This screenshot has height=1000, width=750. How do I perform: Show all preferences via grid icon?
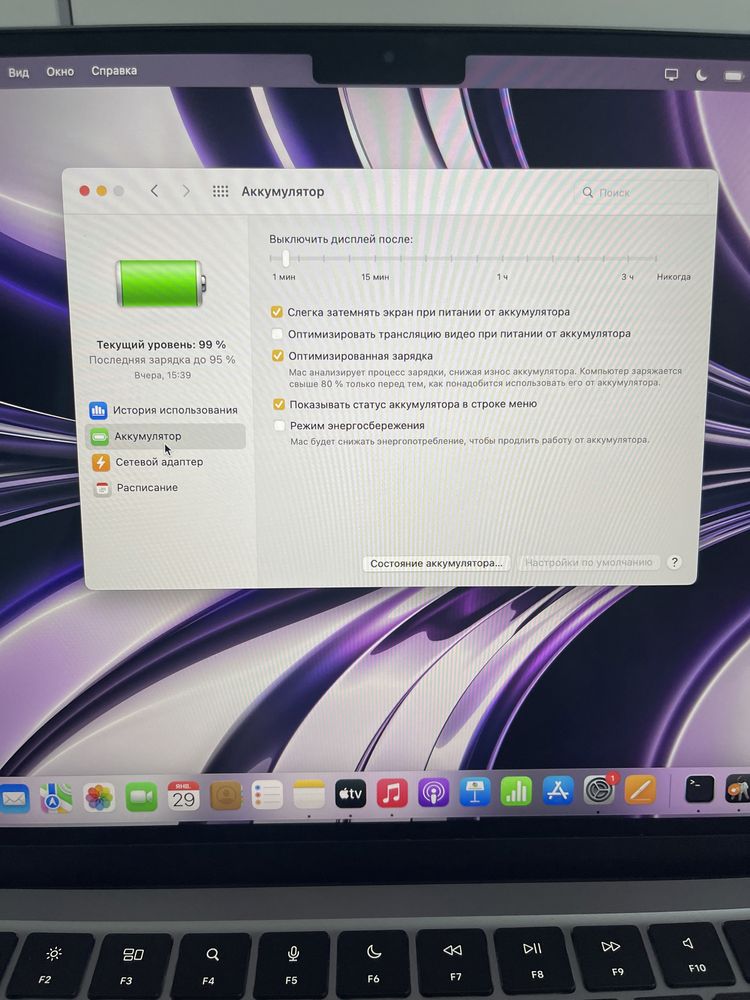[x=220, y=191]
